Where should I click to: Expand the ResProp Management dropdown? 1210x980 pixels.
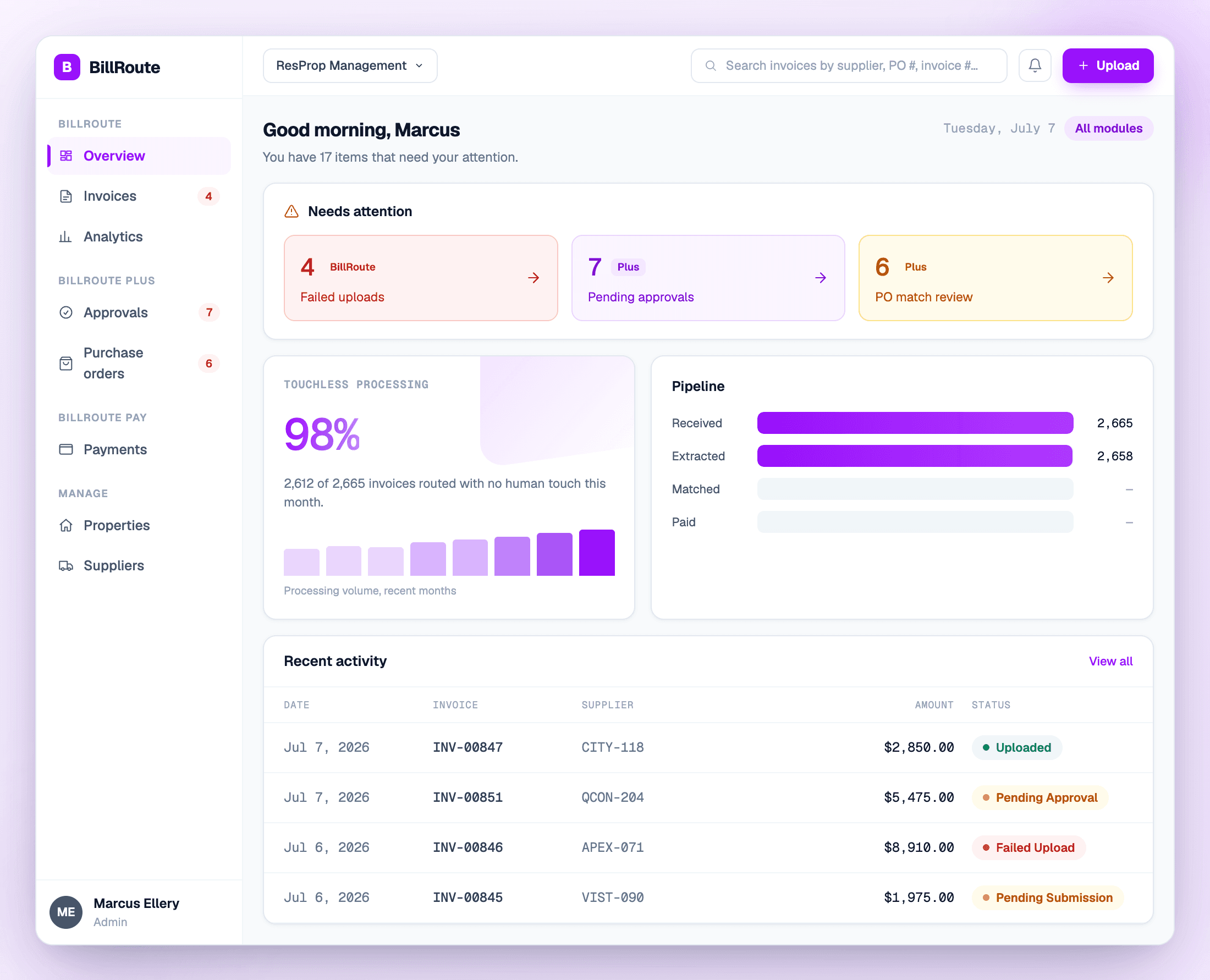coord(350,65)
